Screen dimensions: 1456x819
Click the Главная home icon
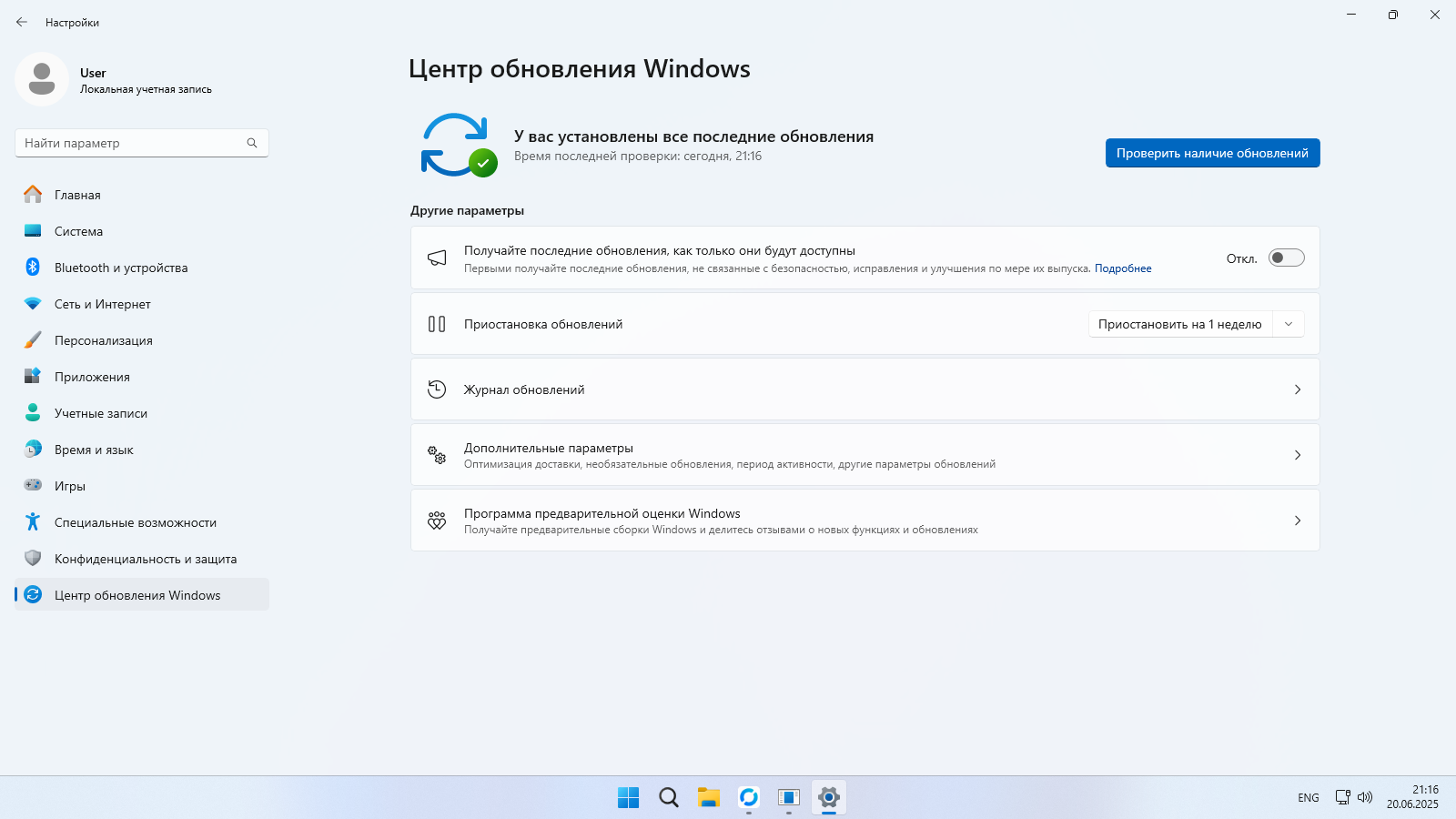(x=33, y=195)
